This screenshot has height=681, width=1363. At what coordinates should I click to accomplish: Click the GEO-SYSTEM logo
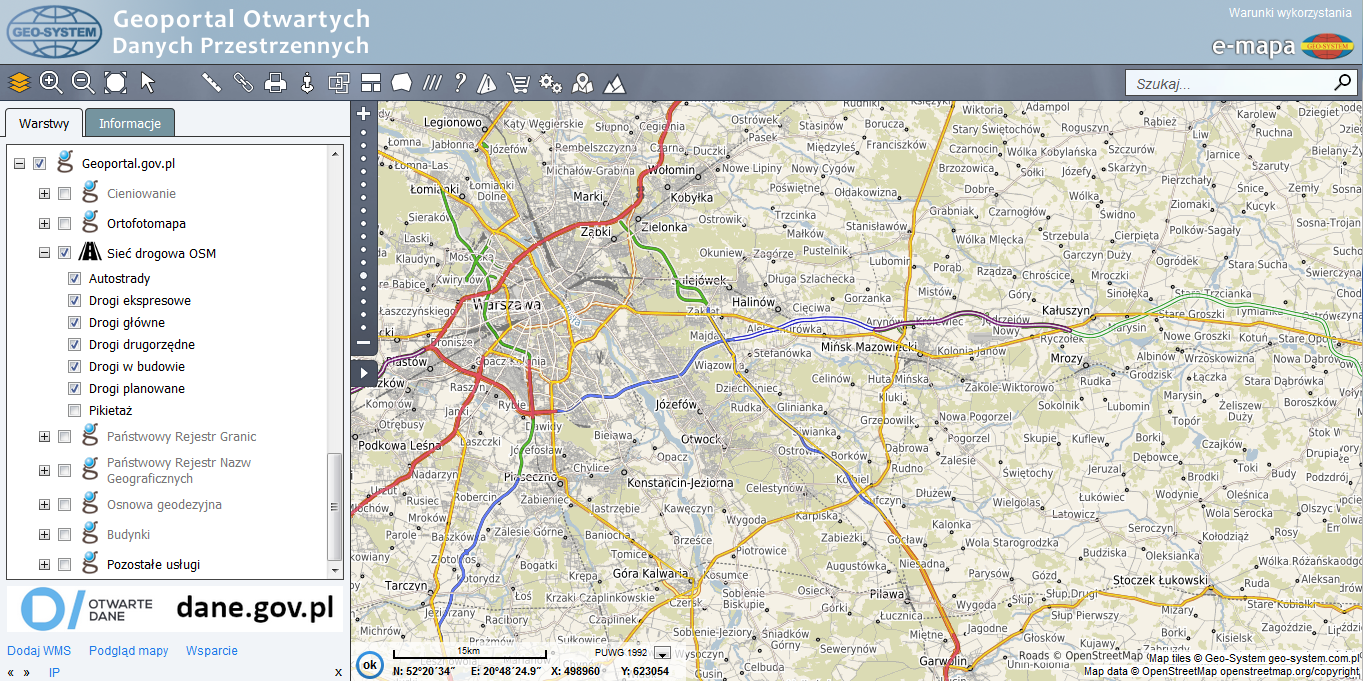point(53,32)
